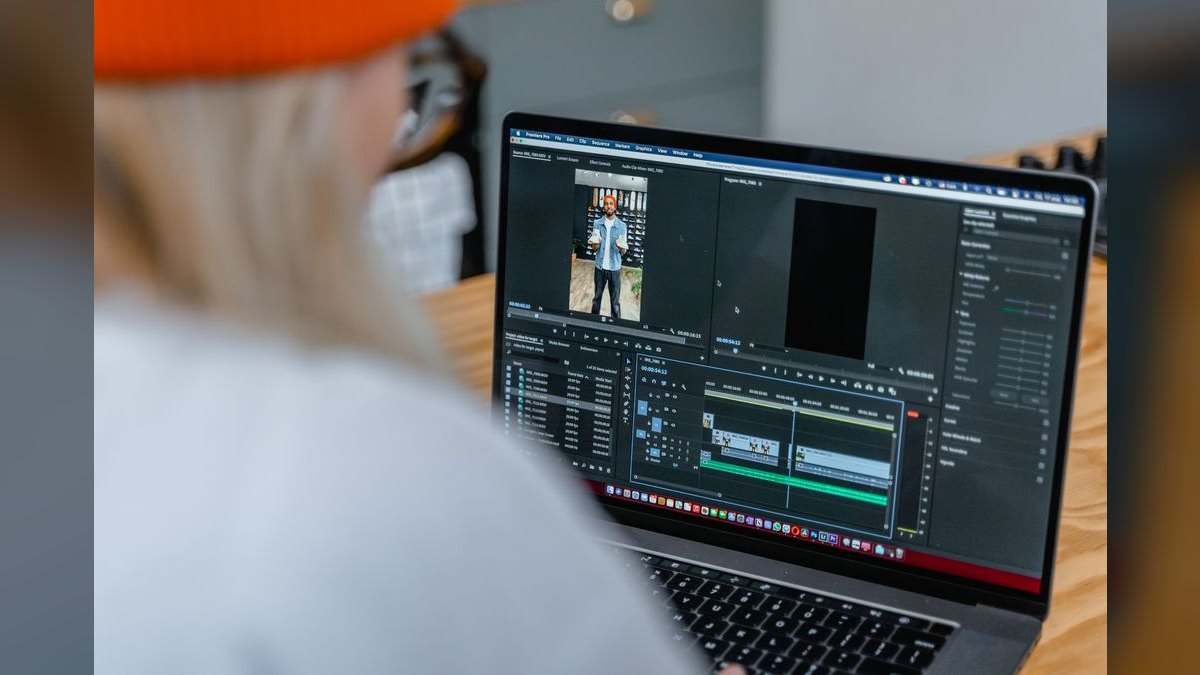Screen dimensions: 1200x675
Task: Step forward one frame in Program monitor
Action: click(832, 380)
